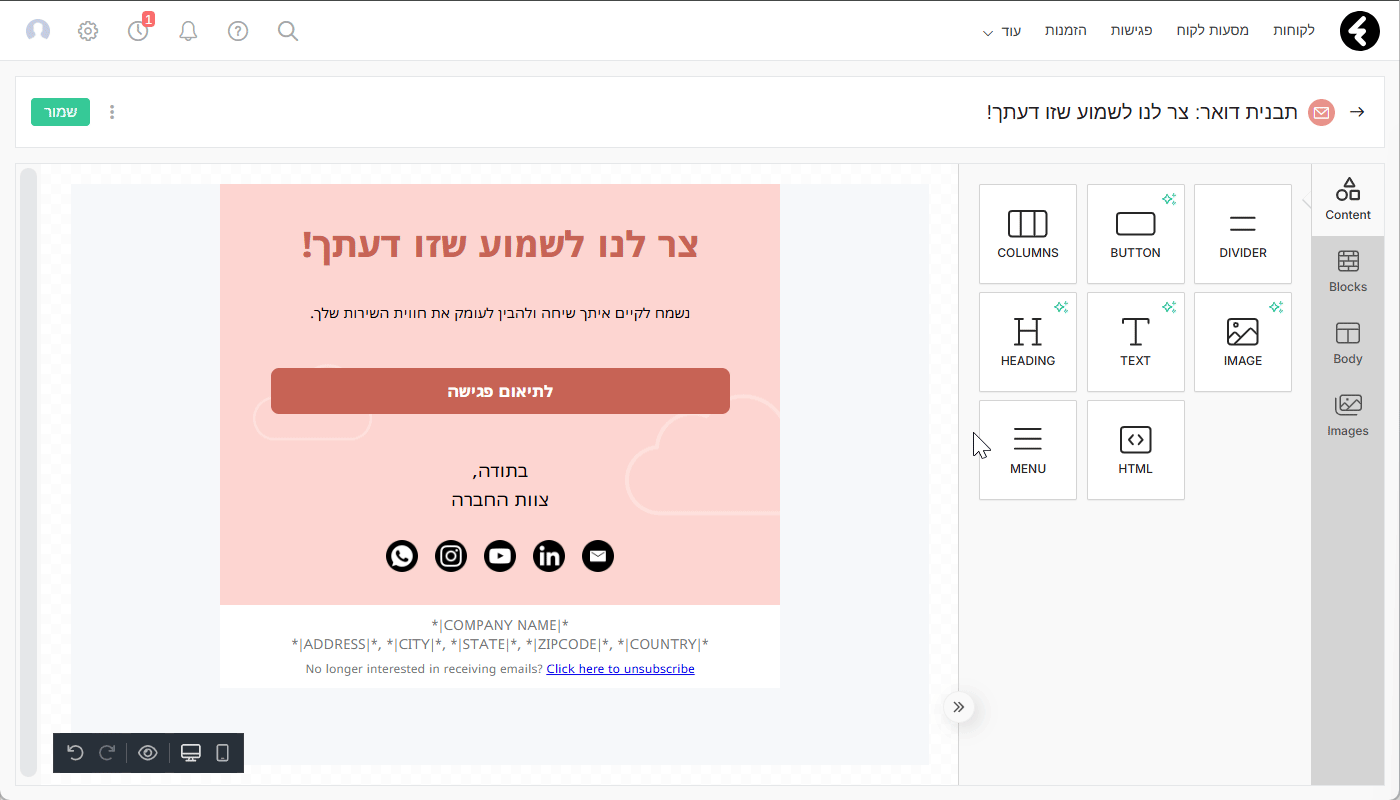
Task: Expand the עוד dropdown menu
Action: click(x=1002, y=31)
